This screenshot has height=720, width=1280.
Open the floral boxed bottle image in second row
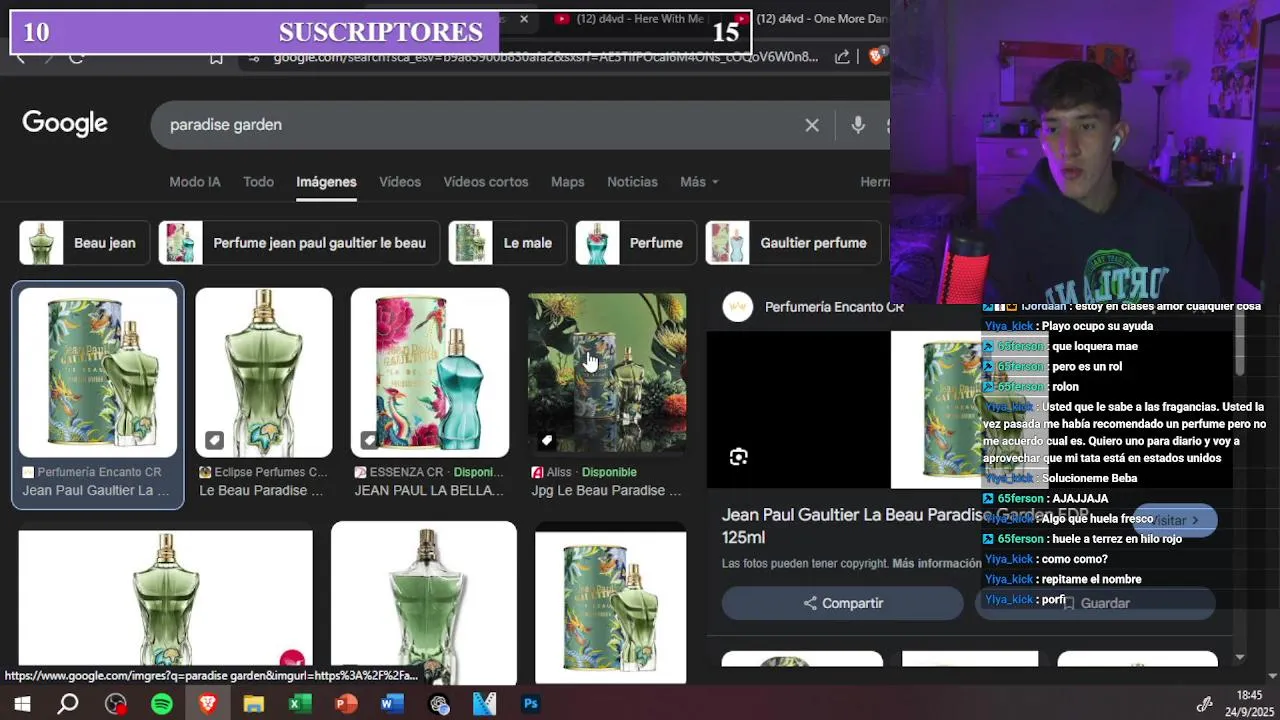611,608
